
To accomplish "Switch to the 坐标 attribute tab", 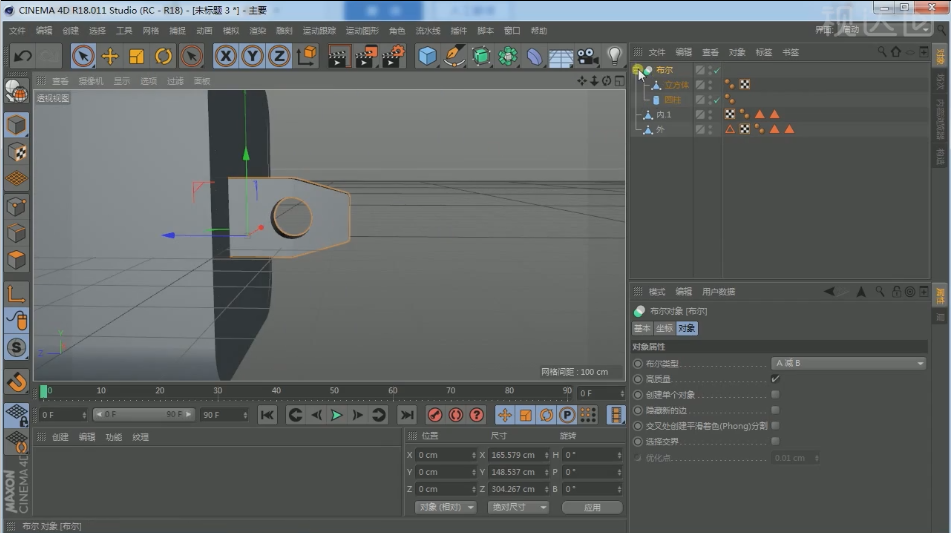I will [664, 328].
